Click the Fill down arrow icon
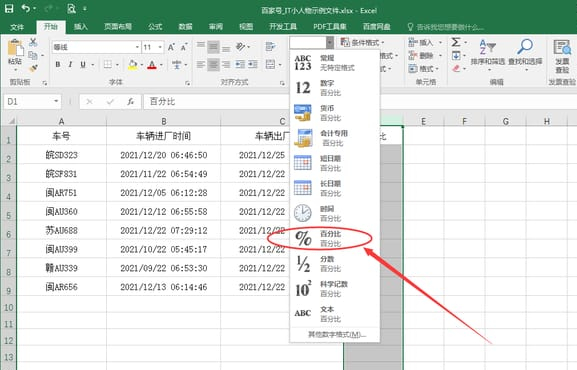Viewport: 577px width, 370px height. pos(456,56)
